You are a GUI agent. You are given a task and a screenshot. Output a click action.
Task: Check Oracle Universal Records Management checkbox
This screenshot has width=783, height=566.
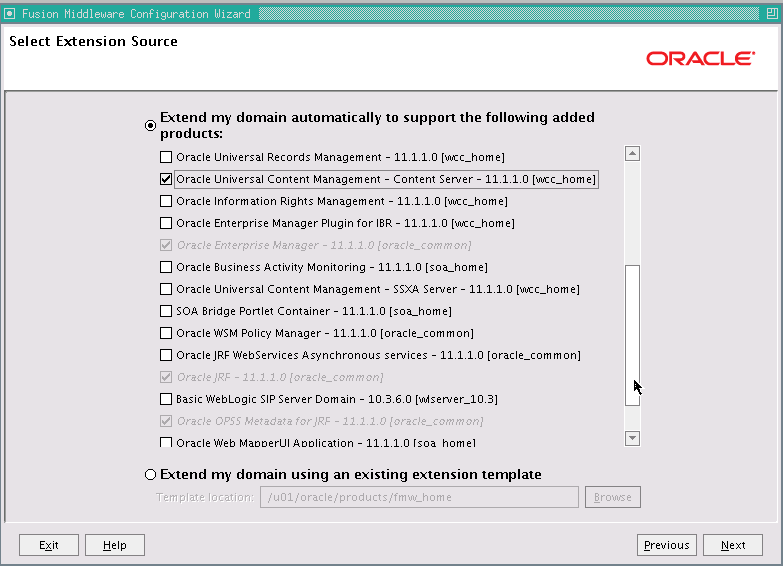click(x=166, y=157)
